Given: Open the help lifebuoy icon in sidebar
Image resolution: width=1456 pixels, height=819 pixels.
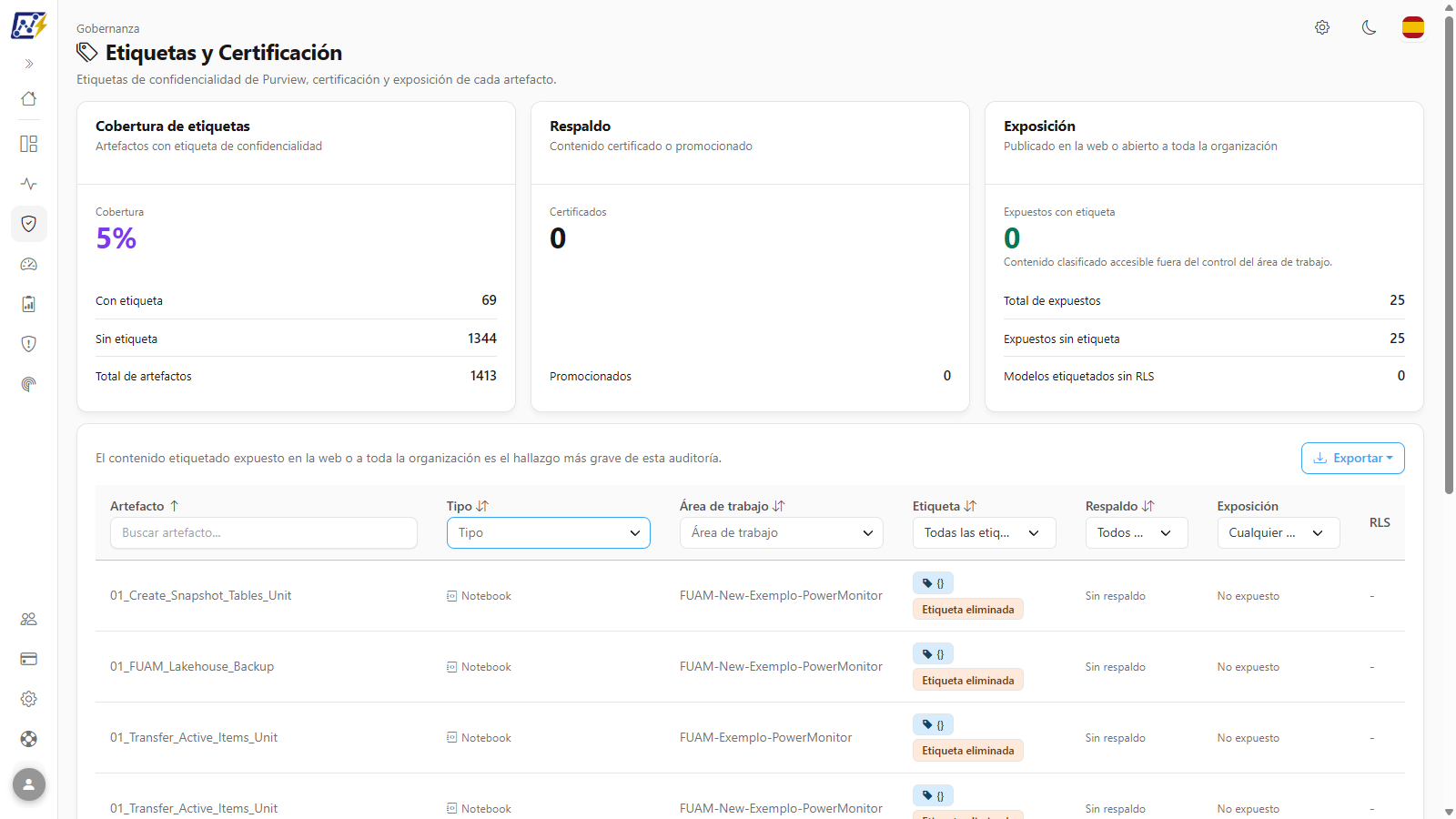Looking at the screenshot, I should [29, 739].
